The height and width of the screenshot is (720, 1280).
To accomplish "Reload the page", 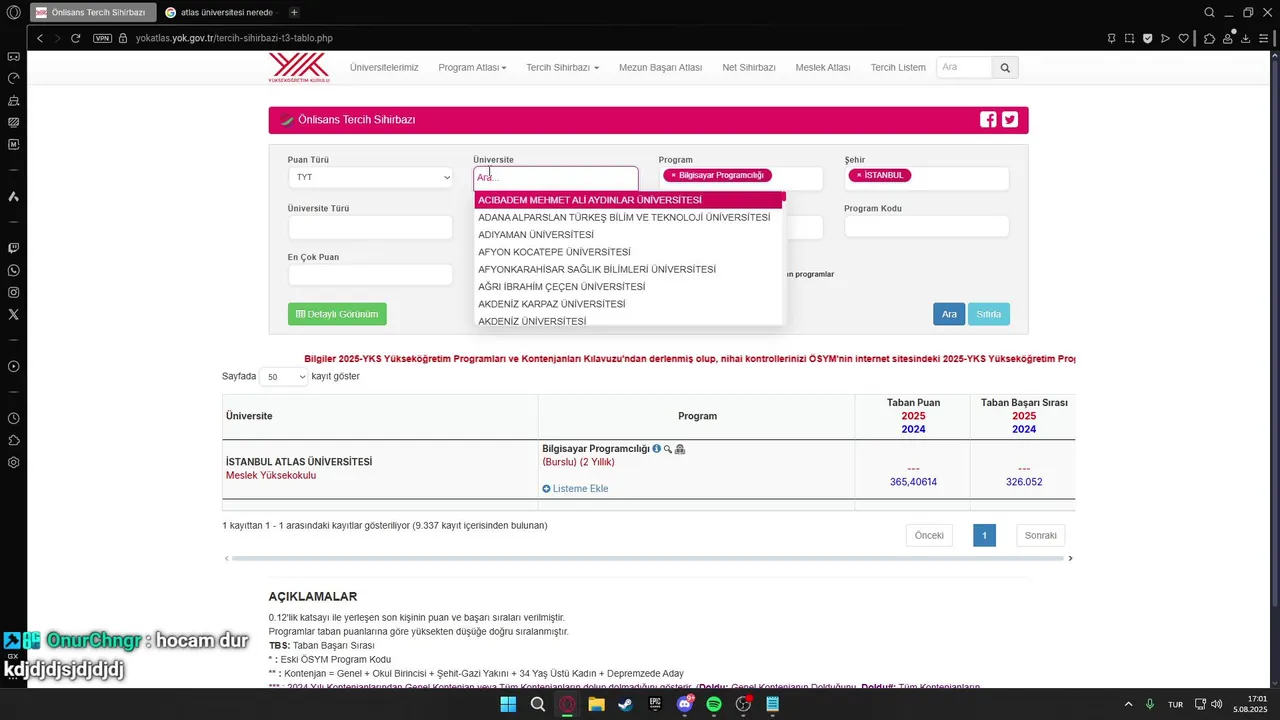I will coord(75,38).
